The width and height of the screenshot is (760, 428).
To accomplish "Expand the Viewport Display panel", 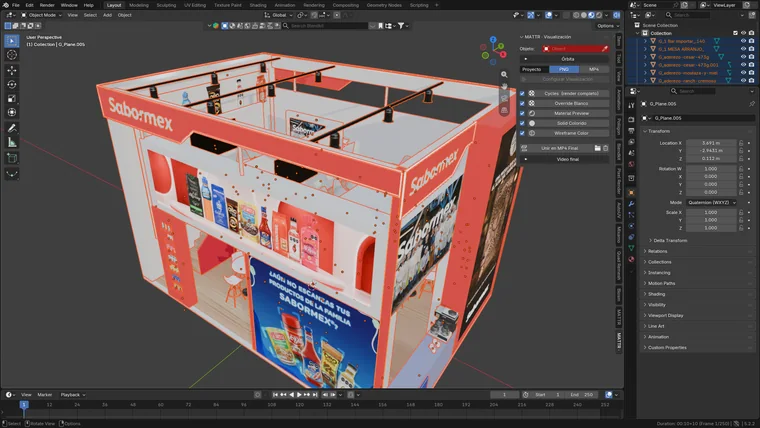I will click(x=665, y=316).
